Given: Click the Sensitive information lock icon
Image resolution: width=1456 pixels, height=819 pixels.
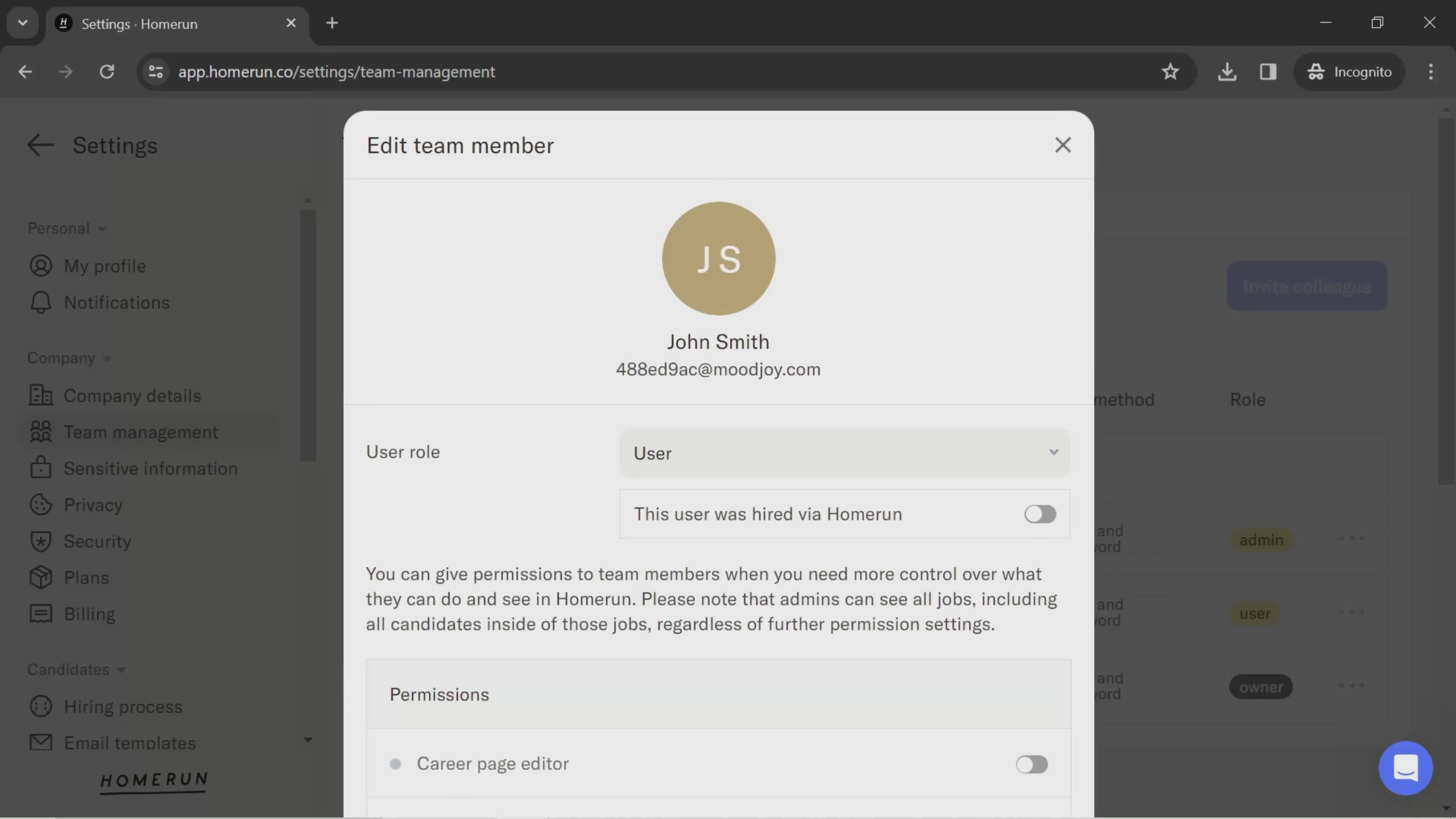Looking at the screenshot, I should pos(41,468).
